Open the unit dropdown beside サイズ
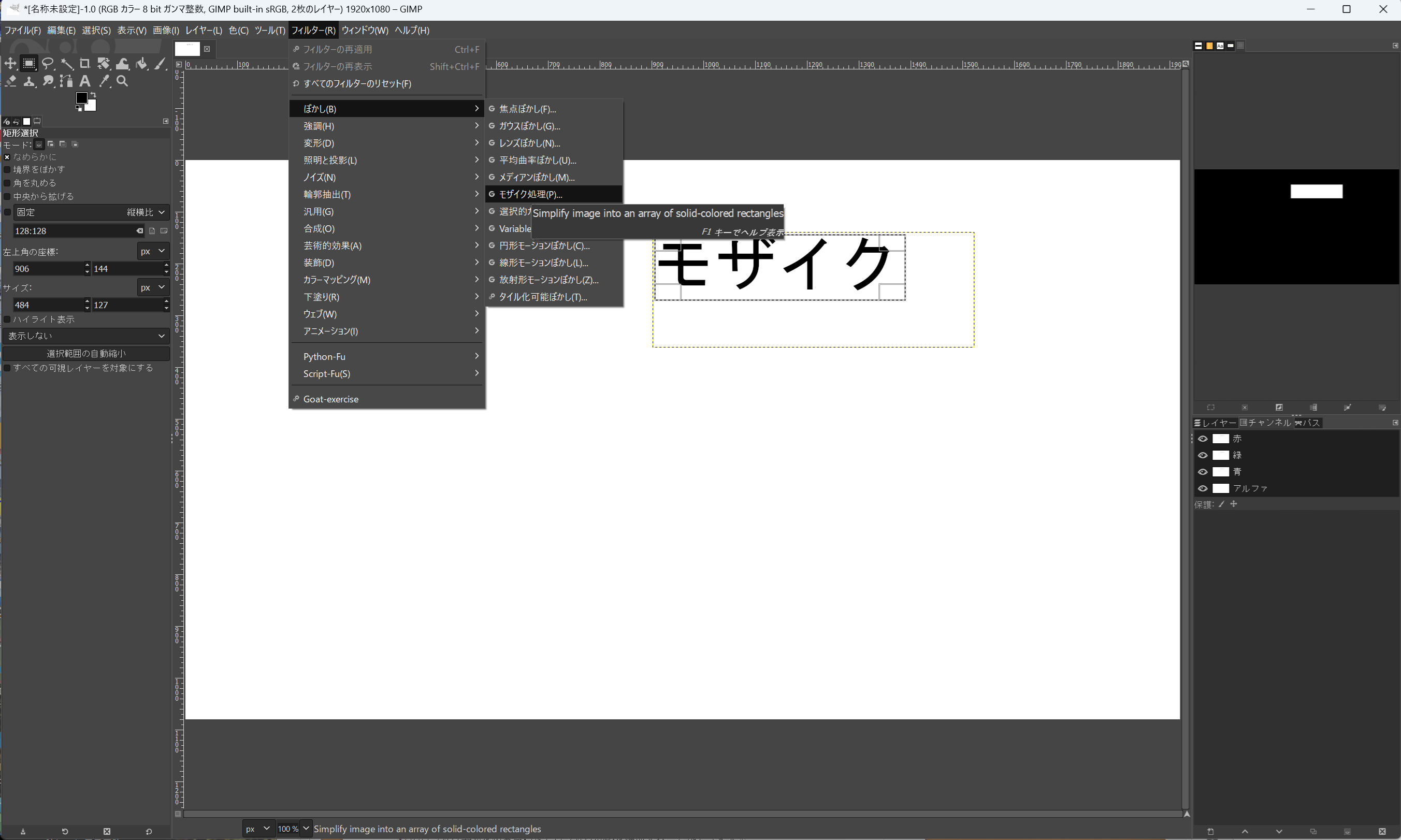The image size is (1401, 840). [153, 287]
